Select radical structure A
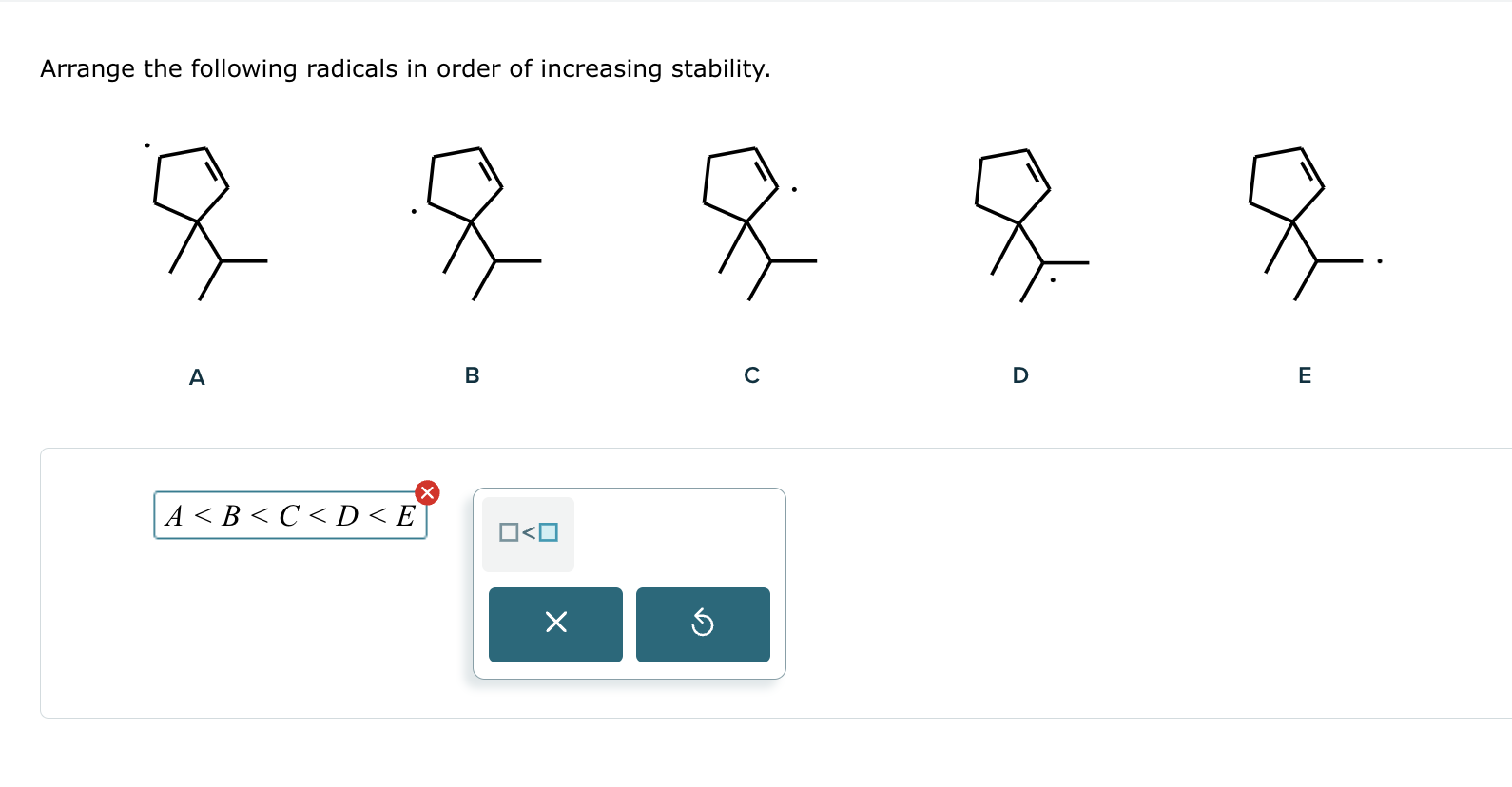This screenshot has height=787, width=1512. (200, 219)
